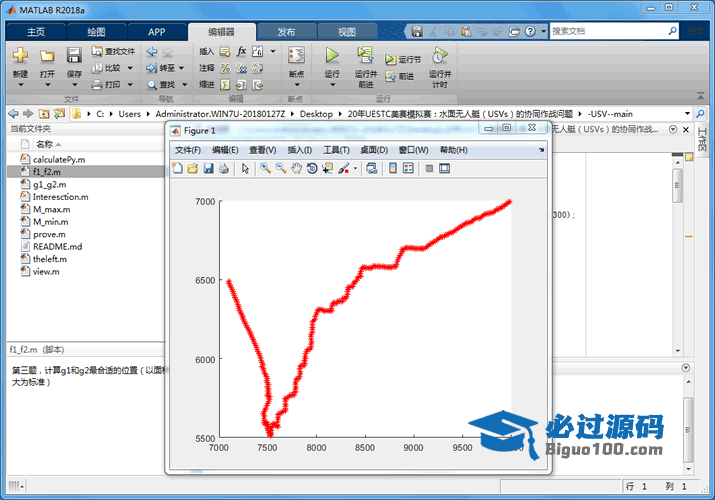Open the dropdown arrow next to 转至
Screen dimensions: 715x500
pos(181,68)
